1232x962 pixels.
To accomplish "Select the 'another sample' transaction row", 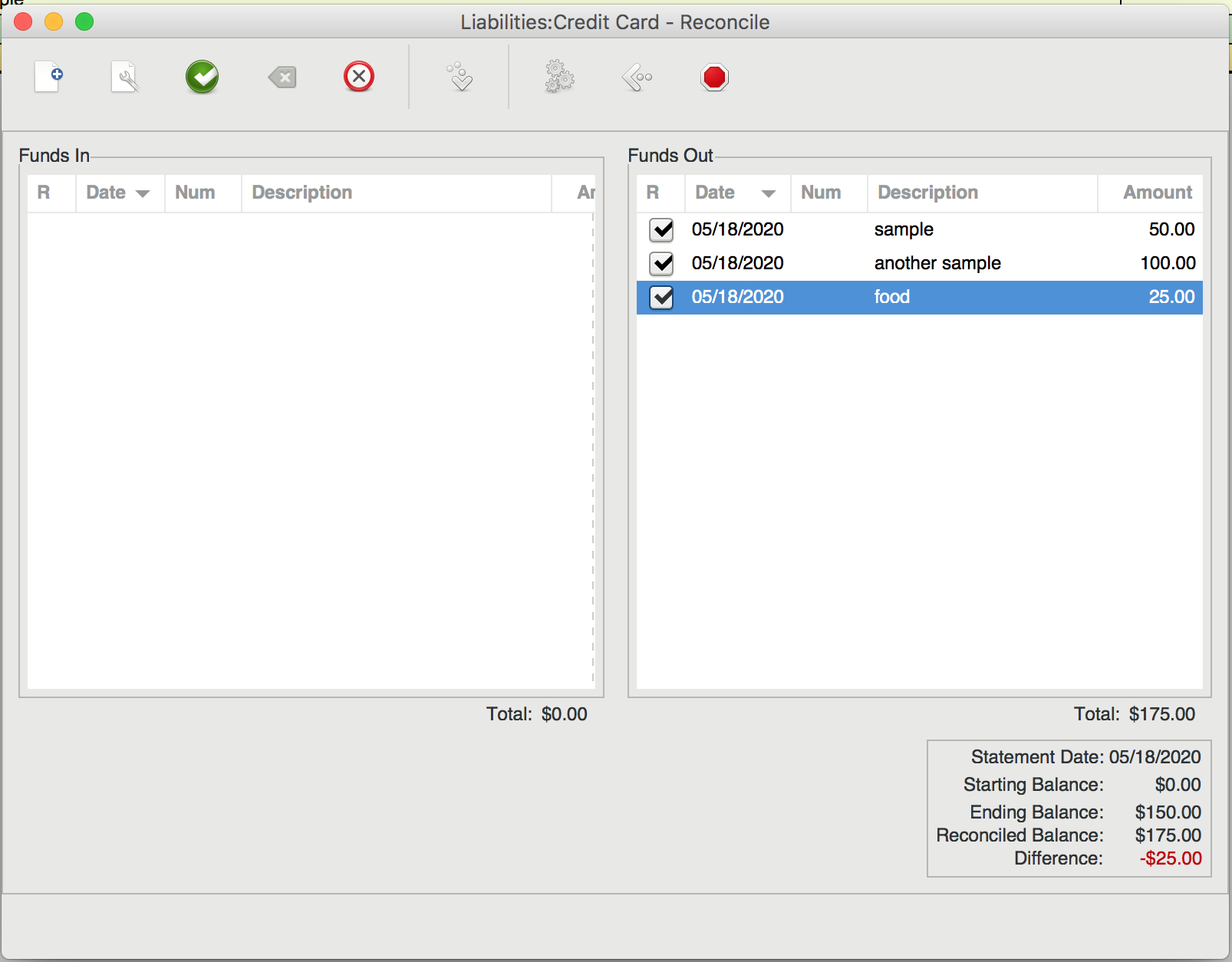I will (x=920, y=263).
